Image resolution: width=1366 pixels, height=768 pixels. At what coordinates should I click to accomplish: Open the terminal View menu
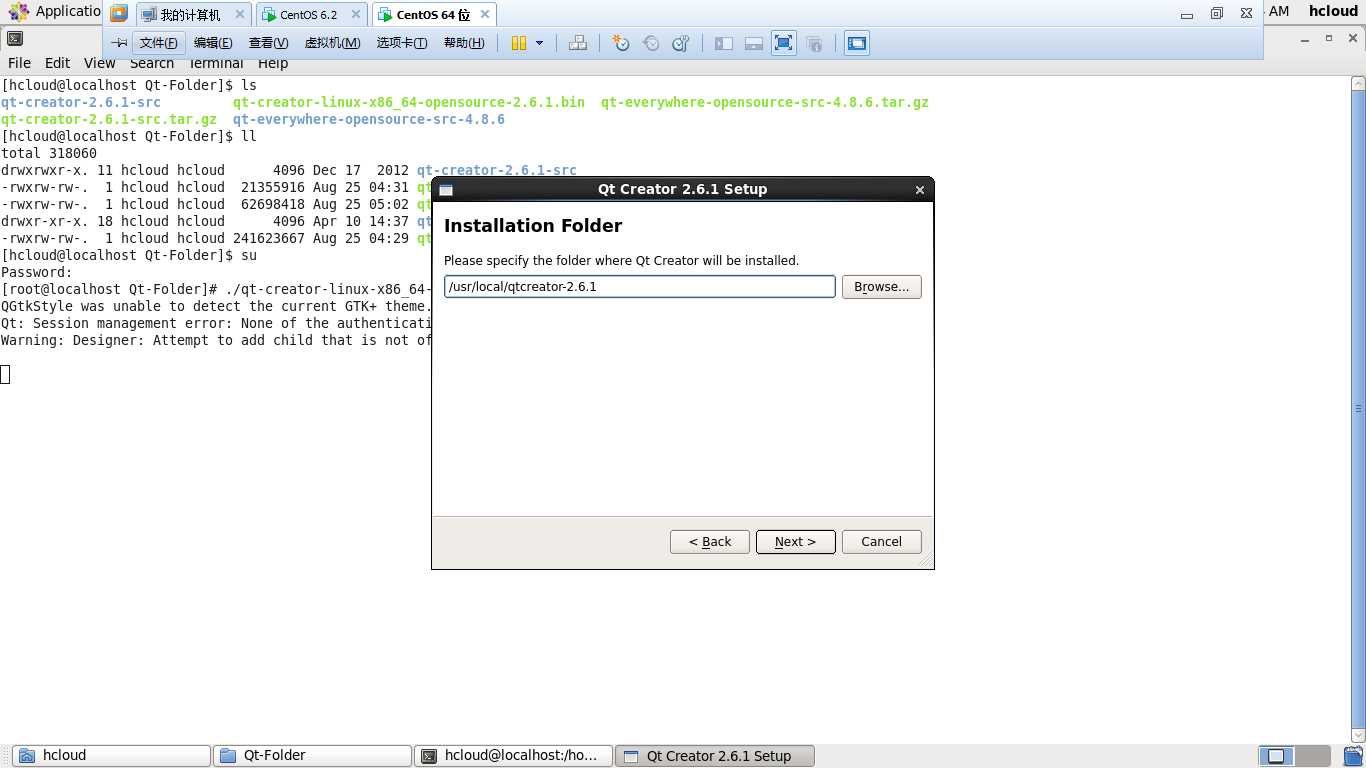tap(99, 63)
